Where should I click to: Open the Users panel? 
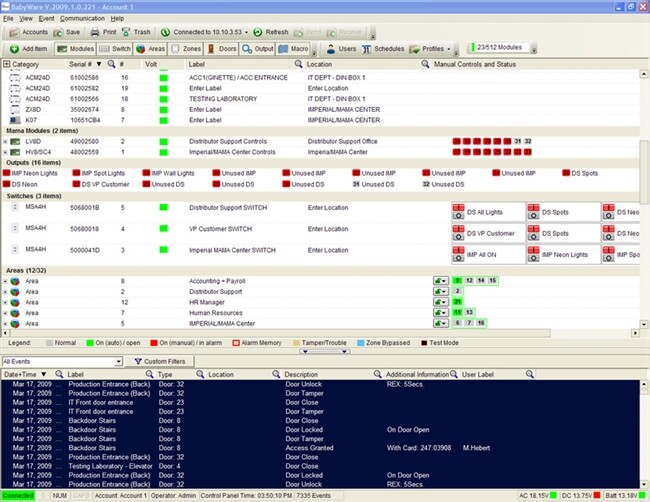(x=341, y=48)
